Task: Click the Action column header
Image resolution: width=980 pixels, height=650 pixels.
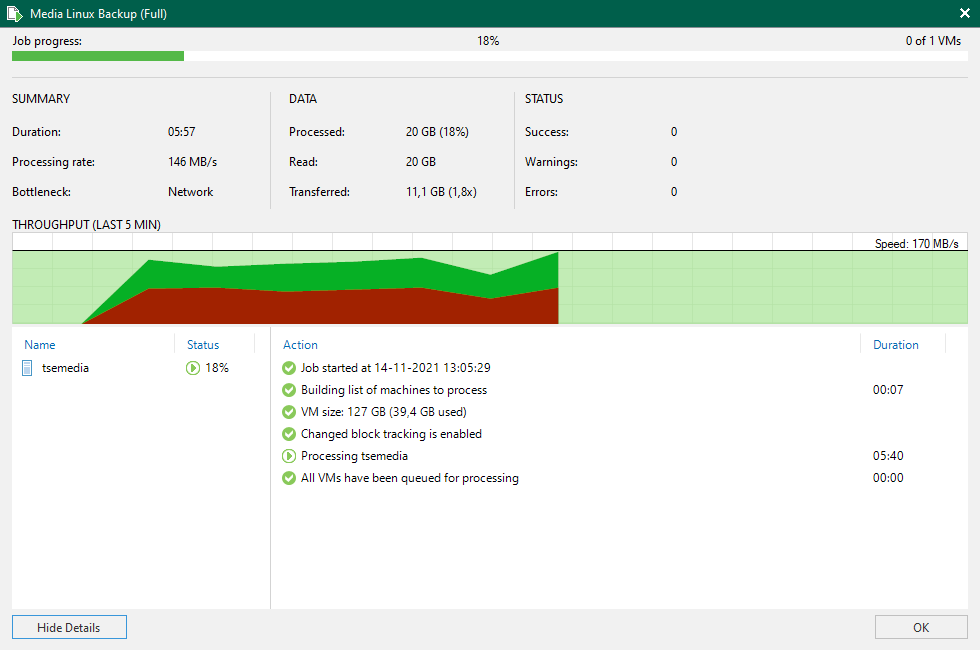Action: pos(300,344)
